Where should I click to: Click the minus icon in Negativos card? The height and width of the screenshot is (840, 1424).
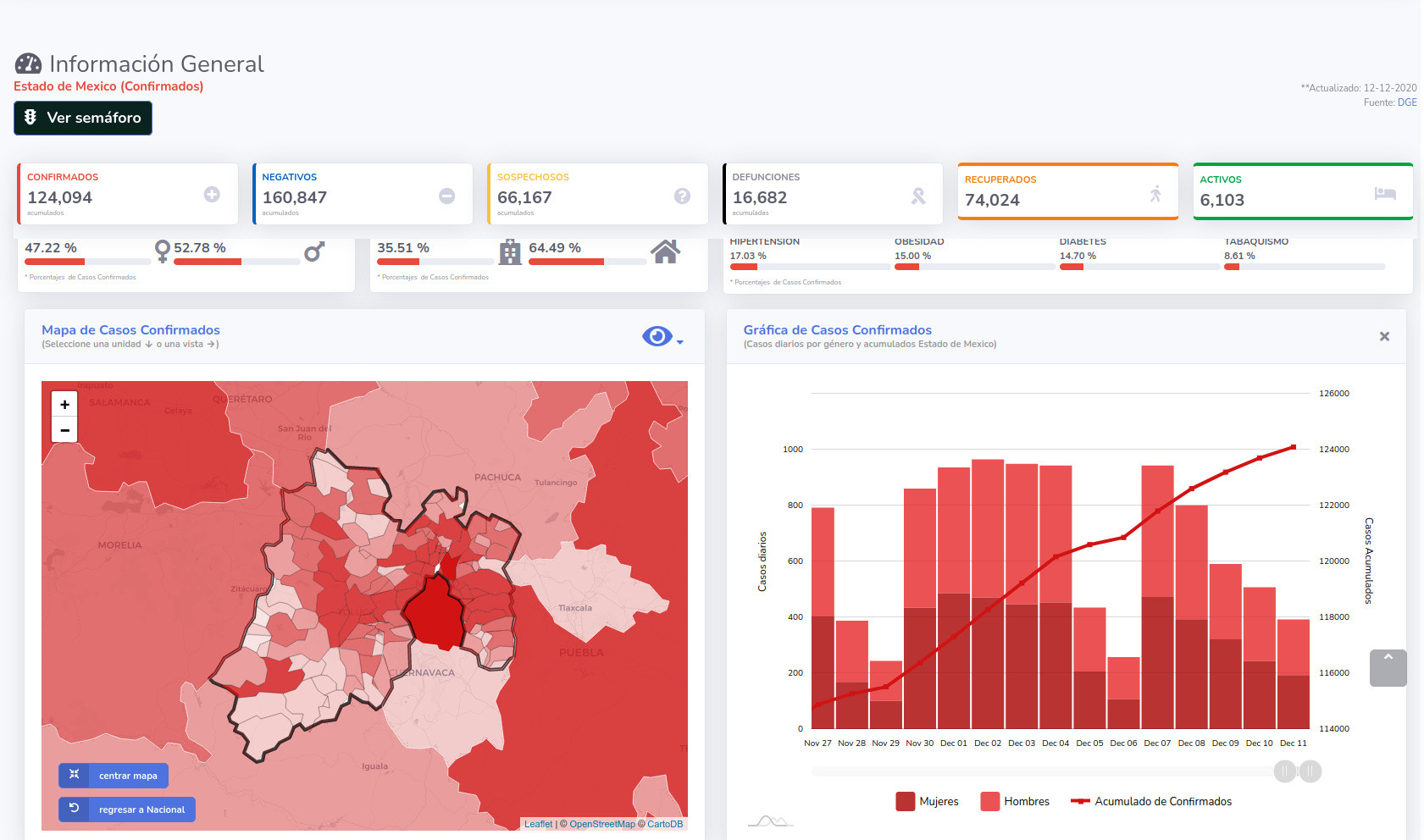click(447, 196)
